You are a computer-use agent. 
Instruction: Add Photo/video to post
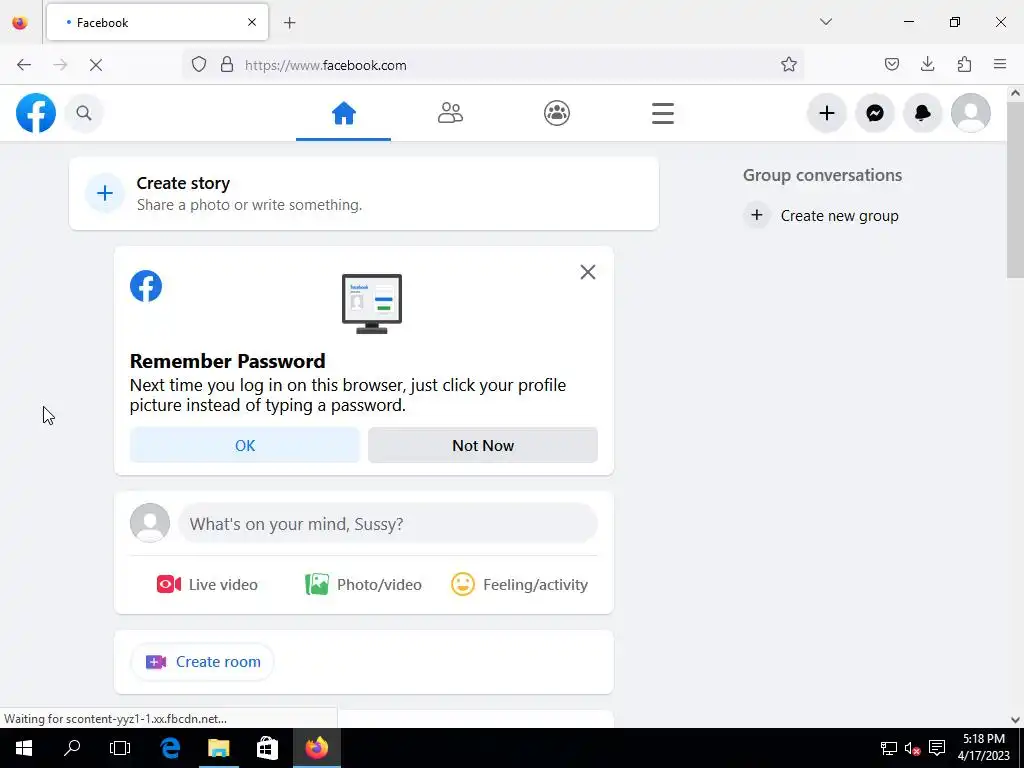[364, 584]
